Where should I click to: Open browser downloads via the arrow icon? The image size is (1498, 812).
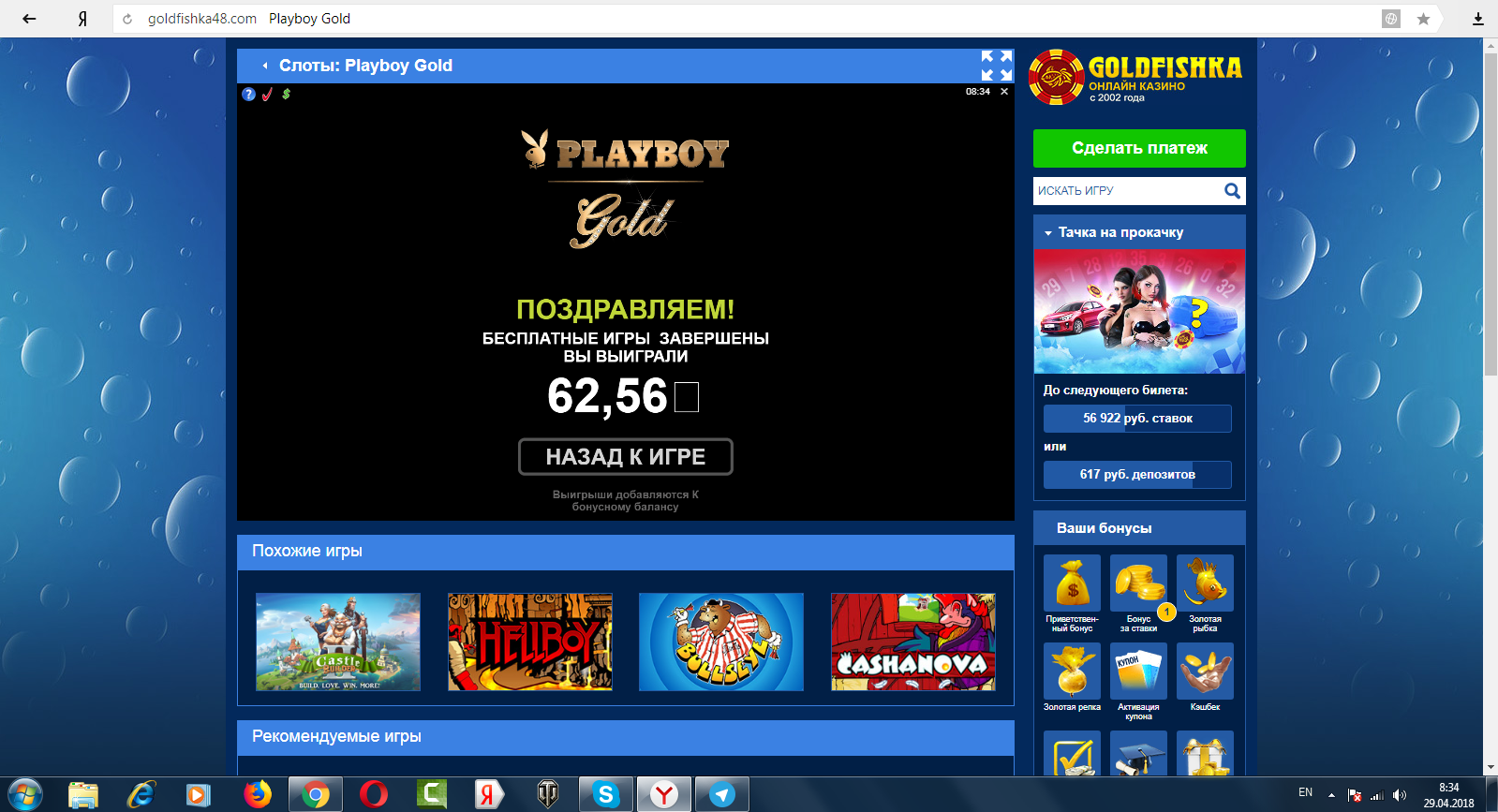[x=1478, y=19]
